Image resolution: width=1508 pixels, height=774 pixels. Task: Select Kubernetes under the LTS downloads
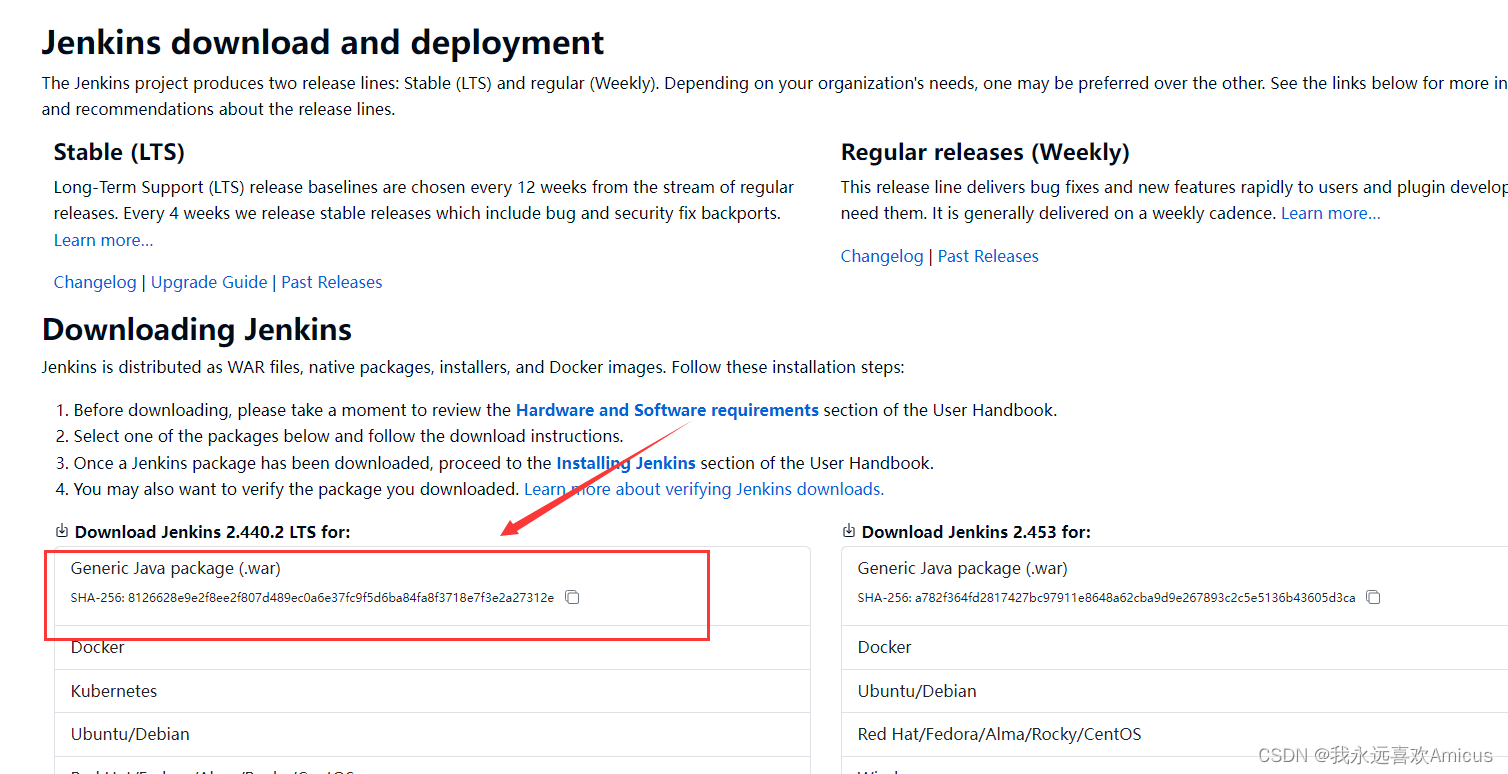(432, 691)
